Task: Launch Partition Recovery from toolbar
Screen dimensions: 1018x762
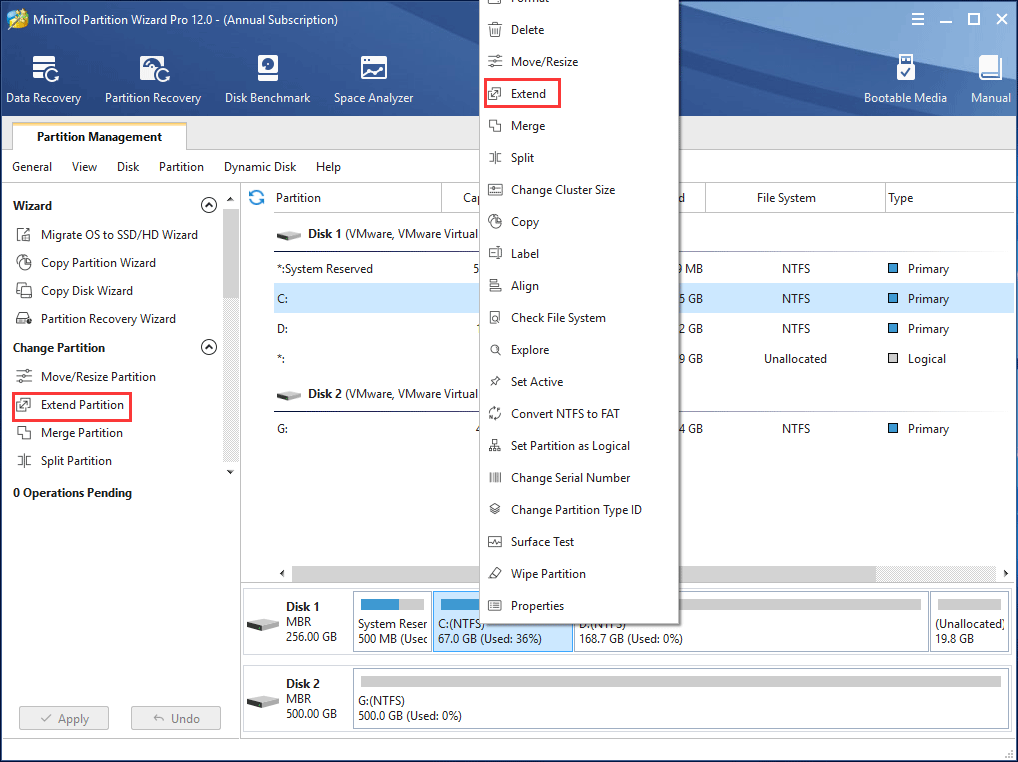Action: [153, 79]
